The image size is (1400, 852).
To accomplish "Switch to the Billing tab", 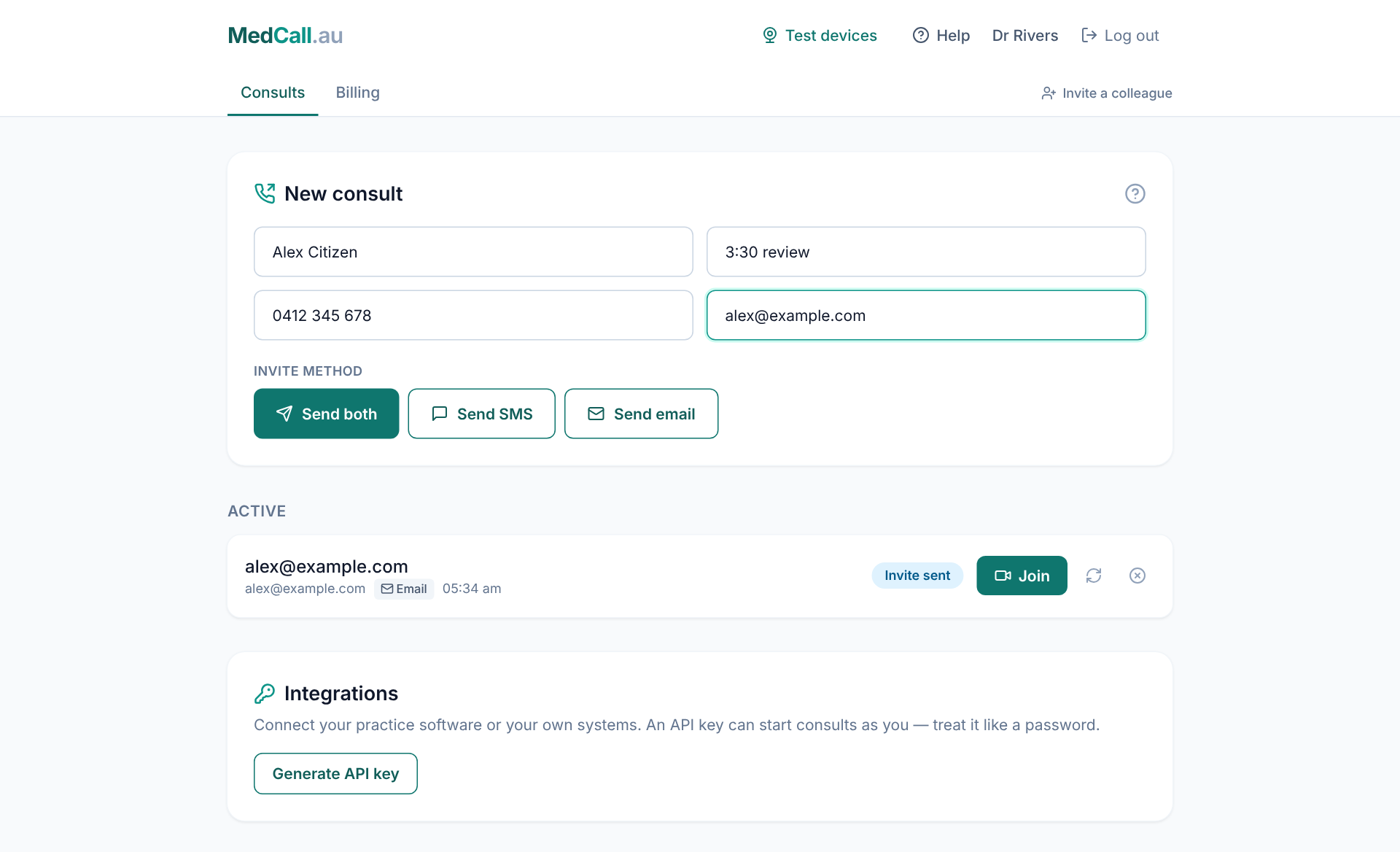I will 357,93.
